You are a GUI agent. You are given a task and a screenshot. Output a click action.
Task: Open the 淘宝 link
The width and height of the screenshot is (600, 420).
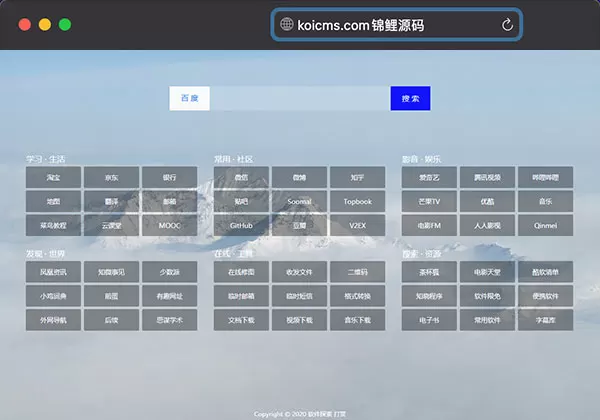point(54,177)
